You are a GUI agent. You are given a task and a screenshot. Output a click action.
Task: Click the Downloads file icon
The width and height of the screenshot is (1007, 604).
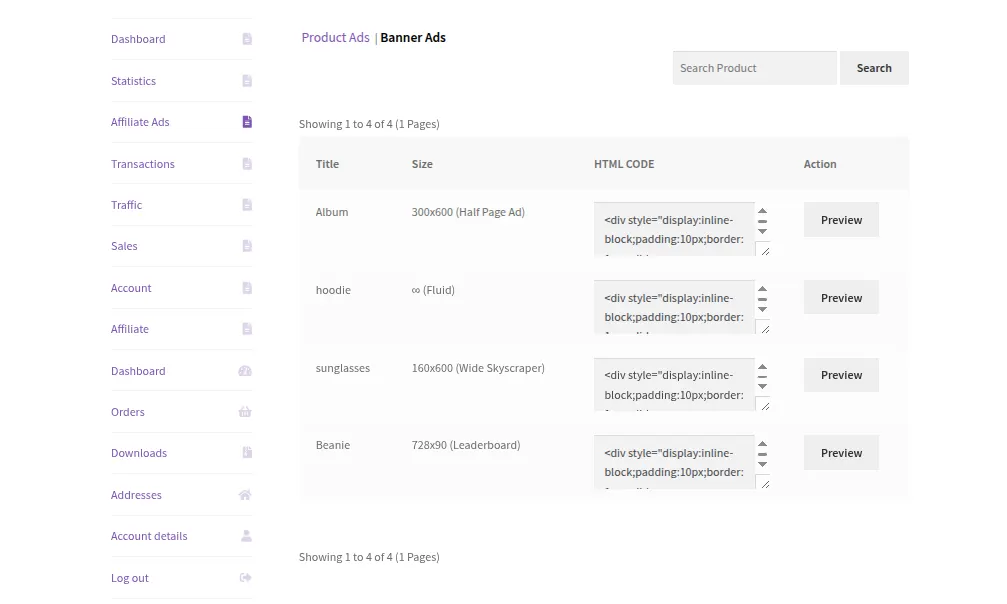pyautogui.click(x=247, y=453)
